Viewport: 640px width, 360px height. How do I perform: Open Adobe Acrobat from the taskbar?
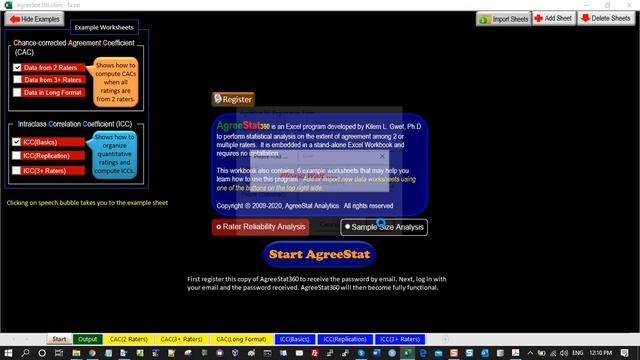click(516, 353)
